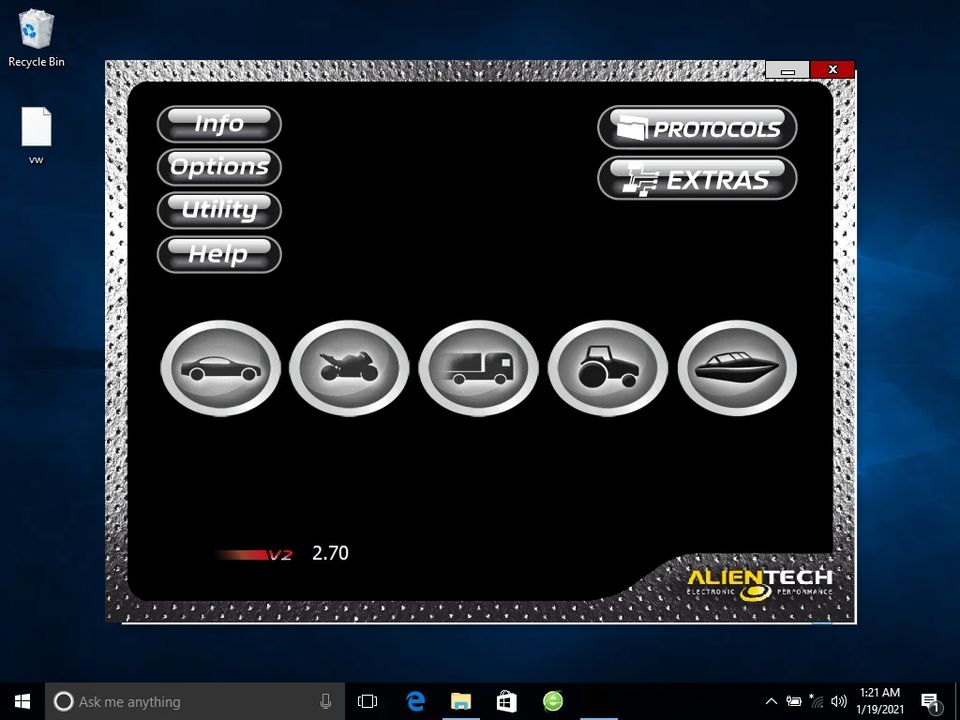Select the vw file on desktop

(x=36, y=136)
